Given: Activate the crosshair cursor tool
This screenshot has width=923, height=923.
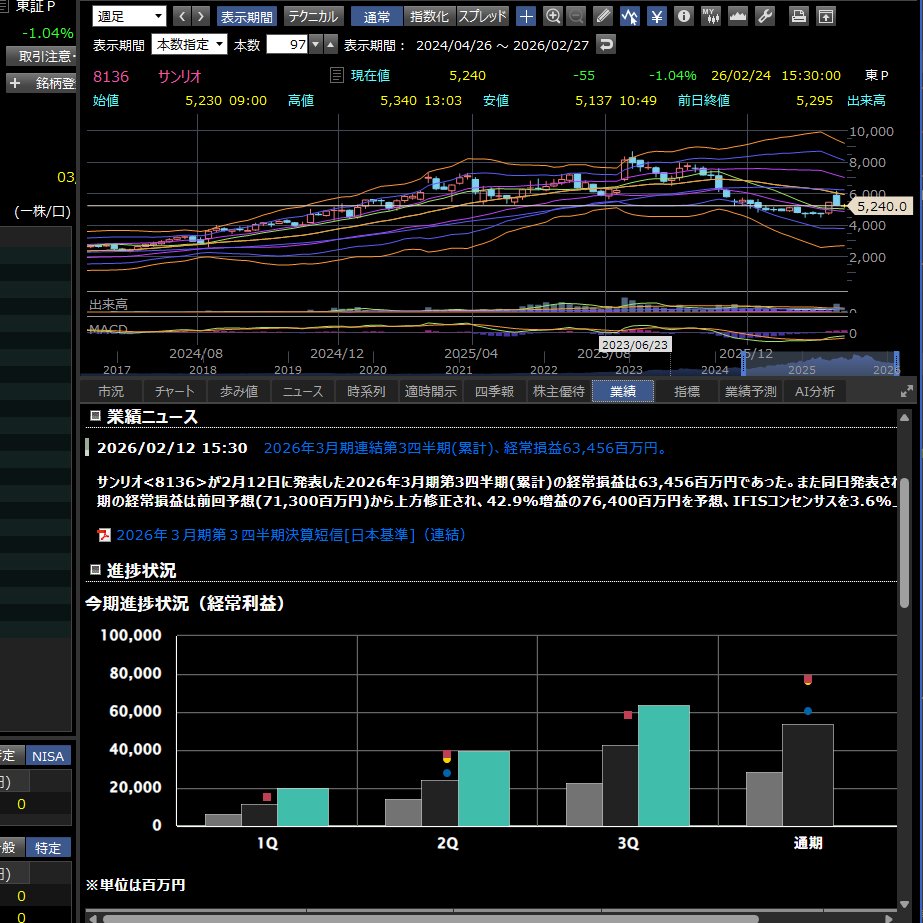Looking at the screenshot, I should coord(526,16).
